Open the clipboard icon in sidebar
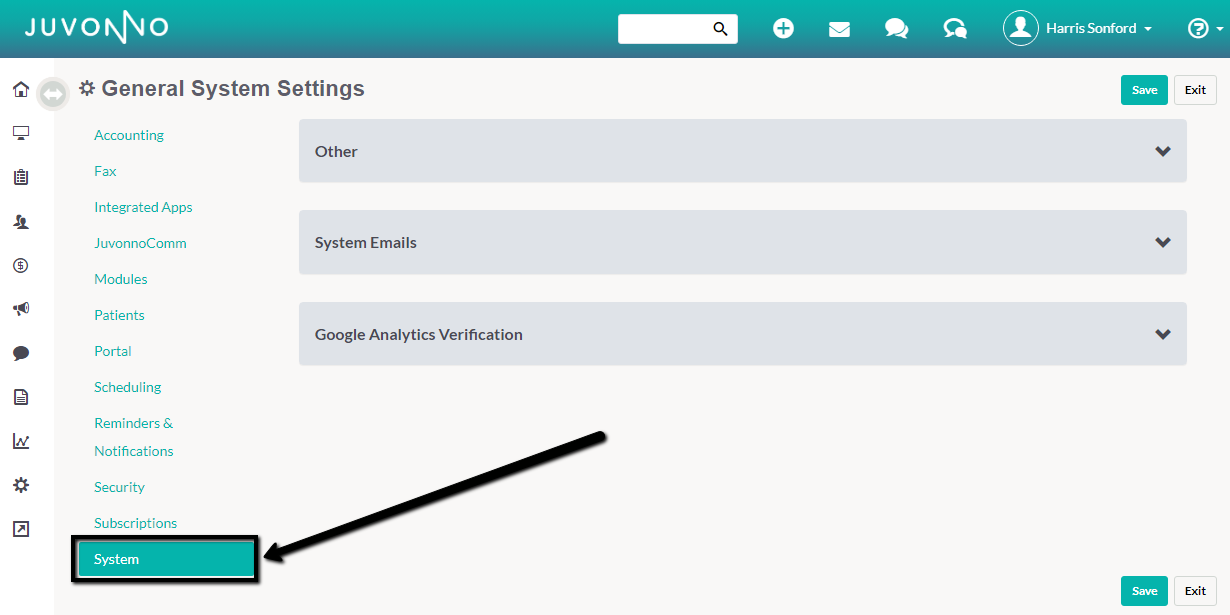The image size is (1230, 615). pyautogui.click(x=20, y=177)
